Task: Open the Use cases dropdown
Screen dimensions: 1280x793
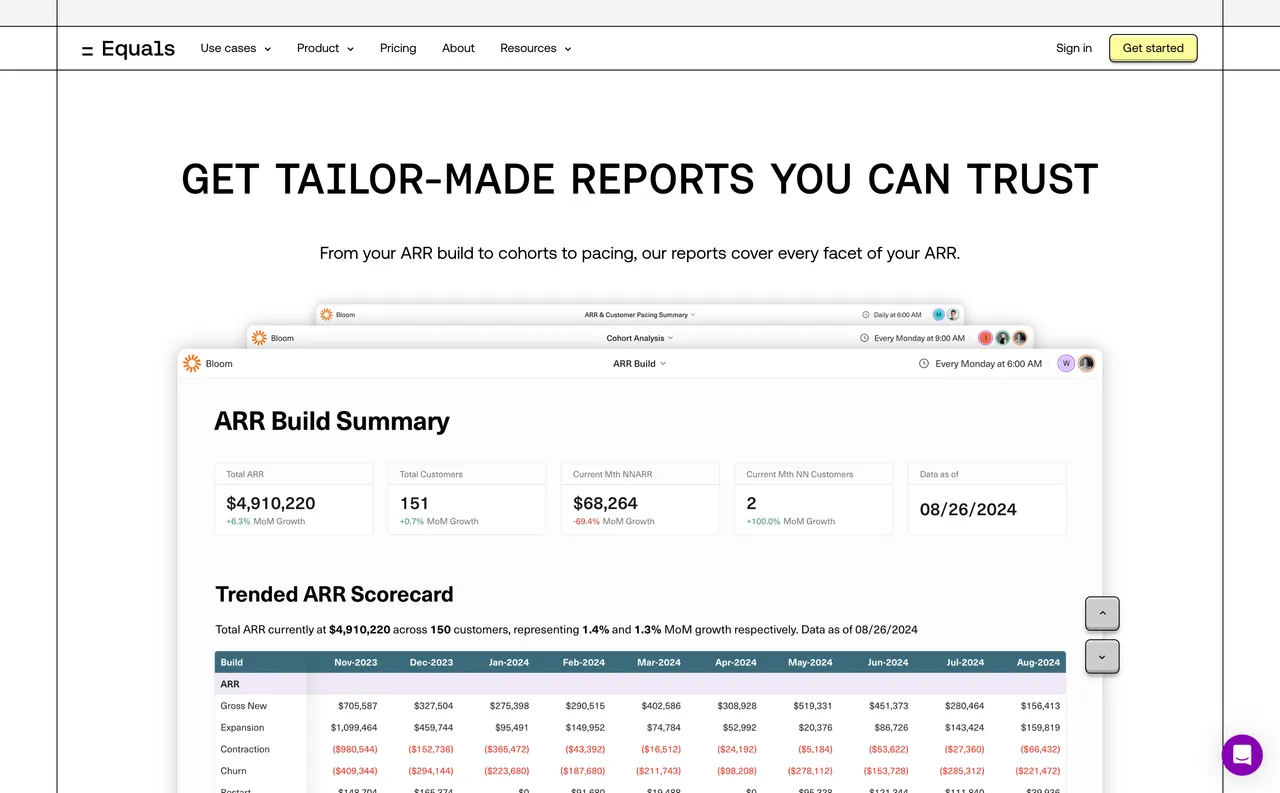Action: click(x=235, y=47)
